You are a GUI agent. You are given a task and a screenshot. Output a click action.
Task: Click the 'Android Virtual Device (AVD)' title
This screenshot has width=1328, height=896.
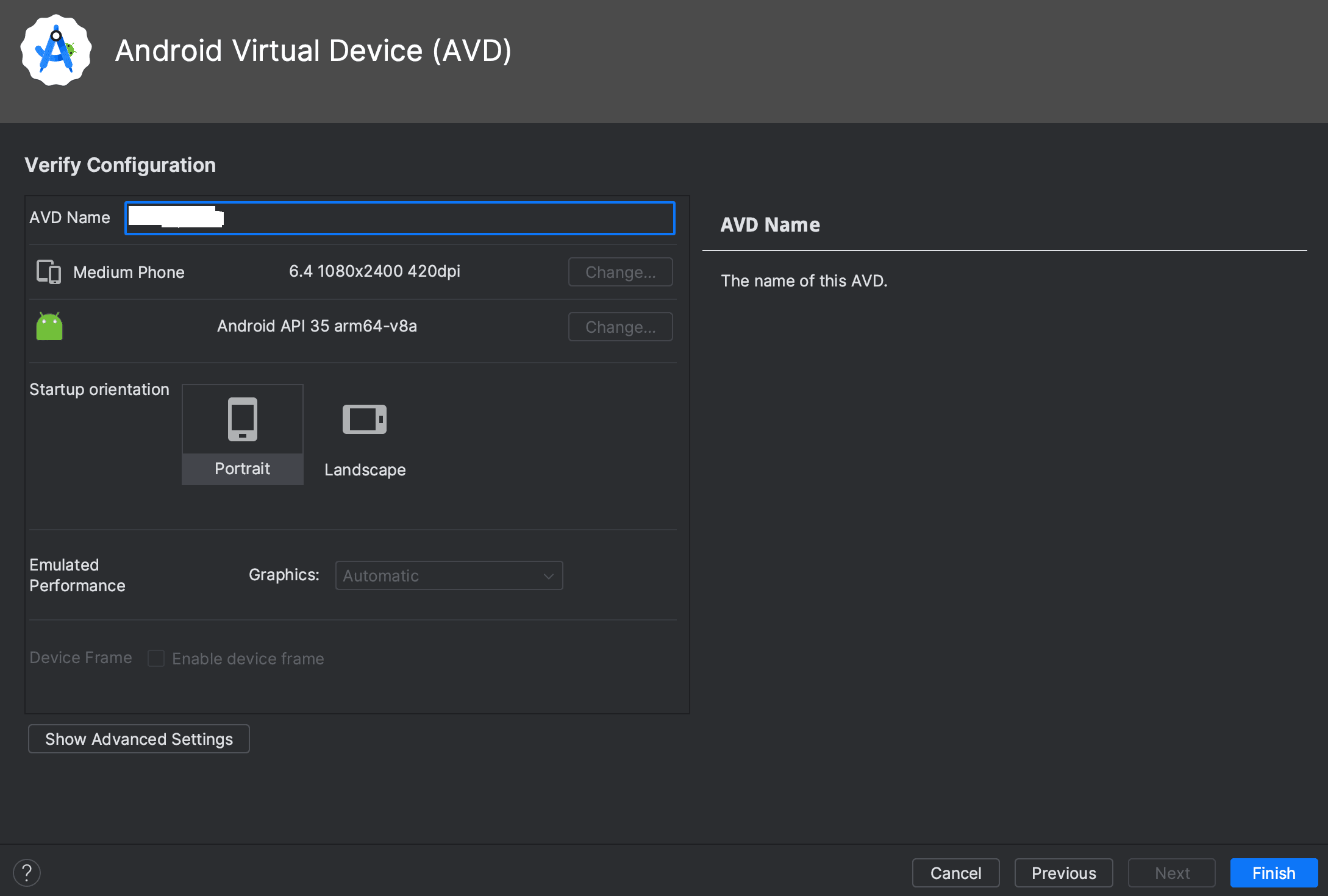(x=313, y=51)
